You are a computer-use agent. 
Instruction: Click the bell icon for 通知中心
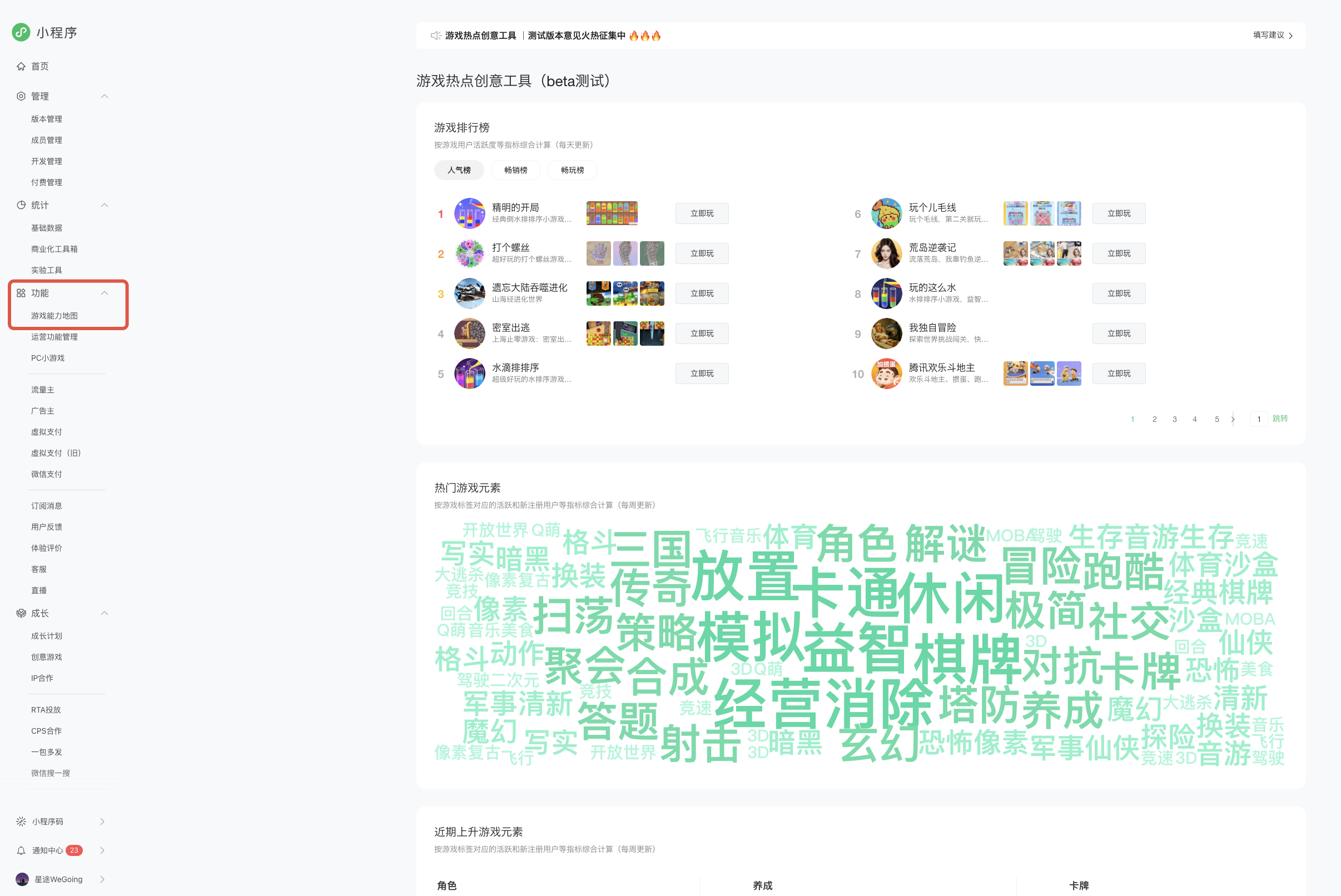coord(21,850)
